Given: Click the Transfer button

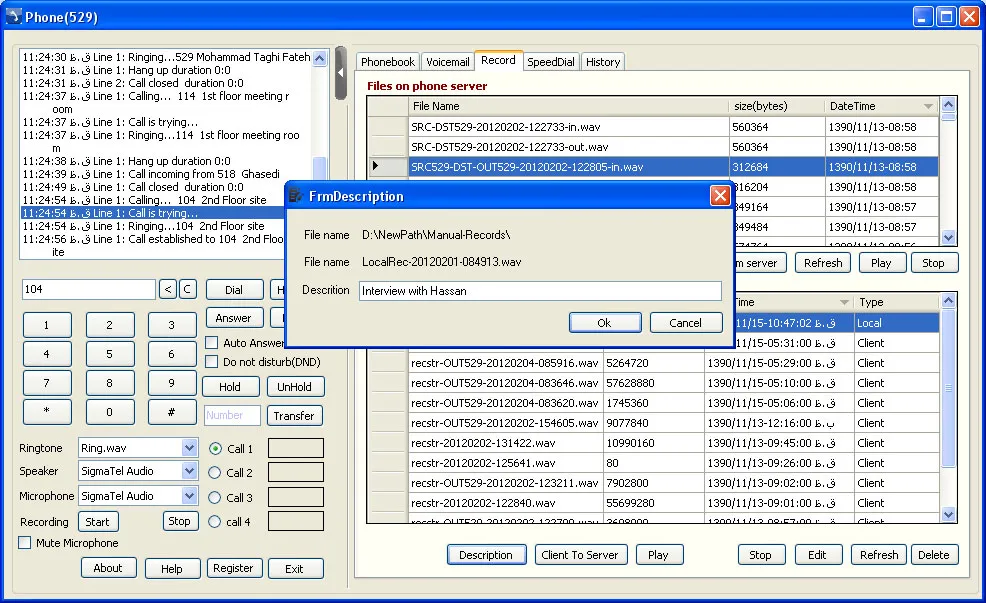Looking at the screenshot, I should pyautogui.click(x=294, y=416).
